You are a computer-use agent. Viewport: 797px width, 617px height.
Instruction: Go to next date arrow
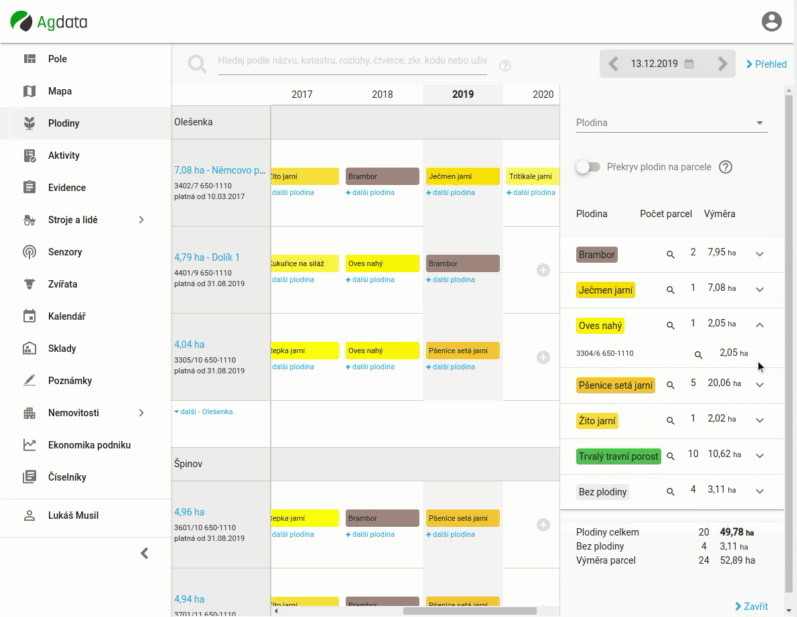point(722,64)
